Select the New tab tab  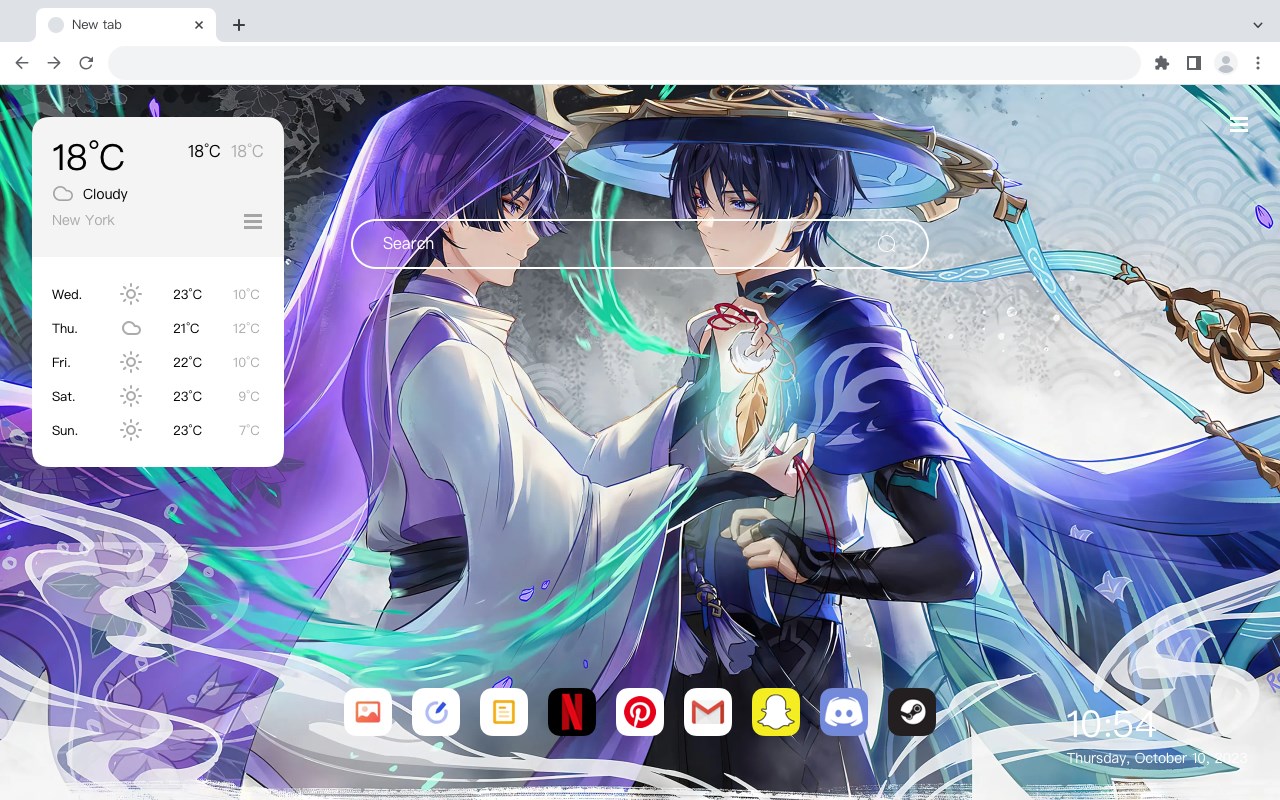point(126,25)
